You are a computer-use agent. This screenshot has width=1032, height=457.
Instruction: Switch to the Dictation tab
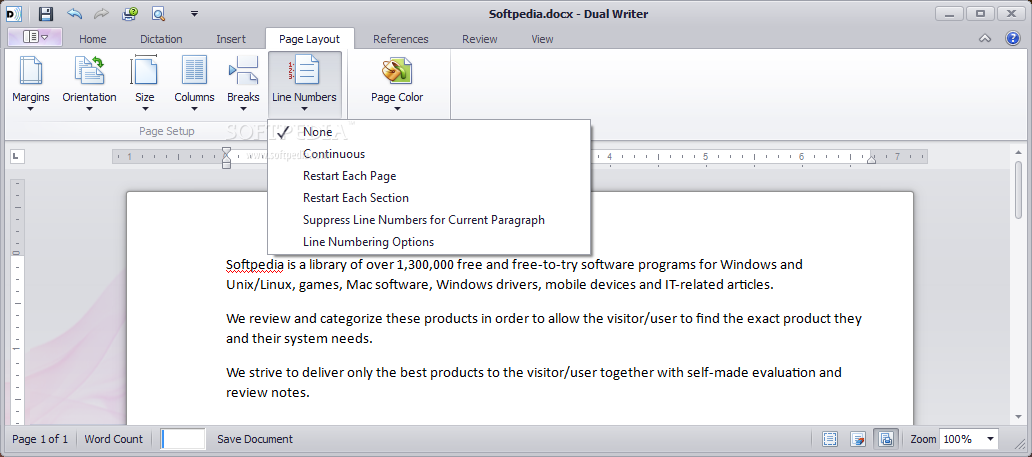coord(161,40)
